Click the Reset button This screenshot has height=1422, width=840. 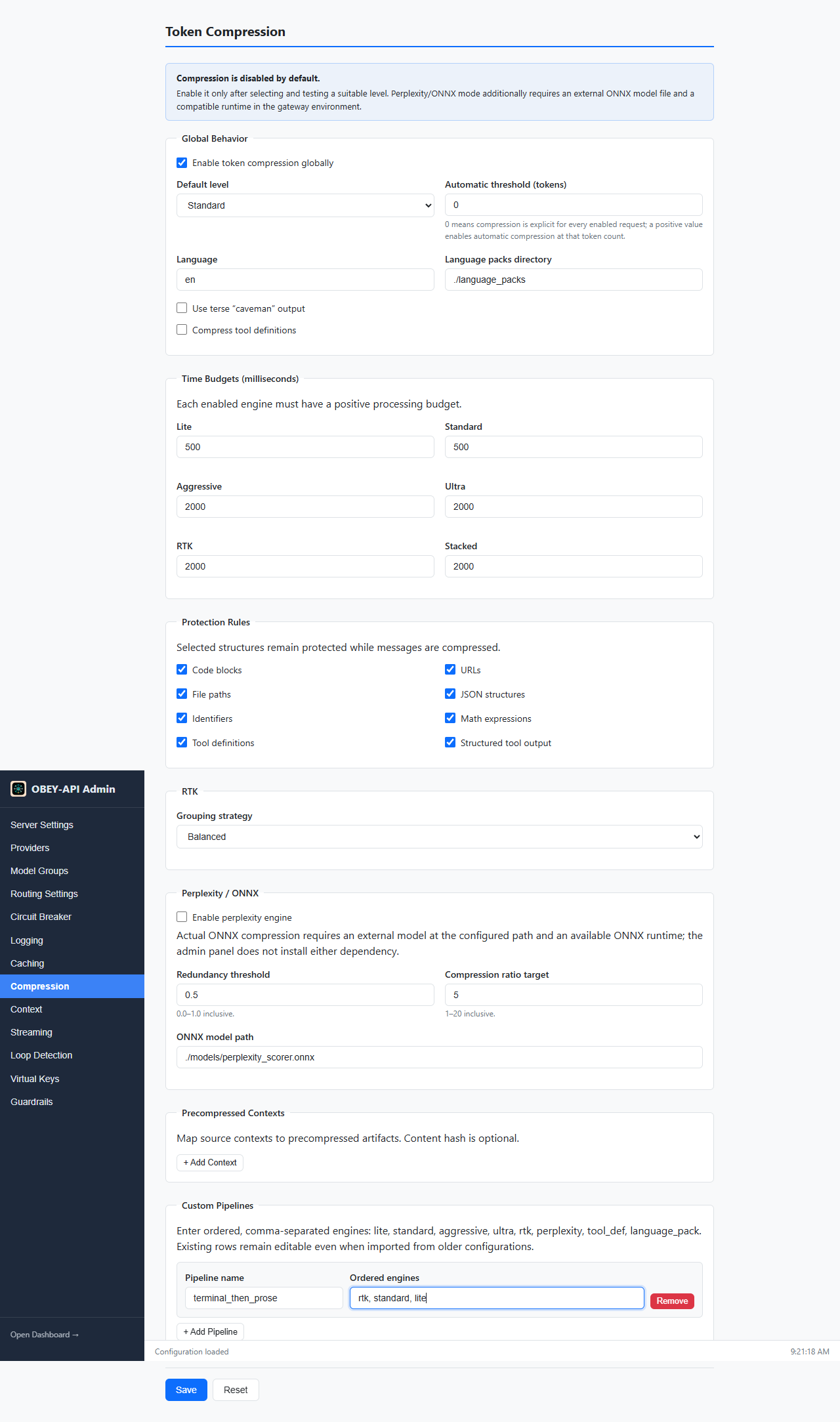pos(236,1390)
